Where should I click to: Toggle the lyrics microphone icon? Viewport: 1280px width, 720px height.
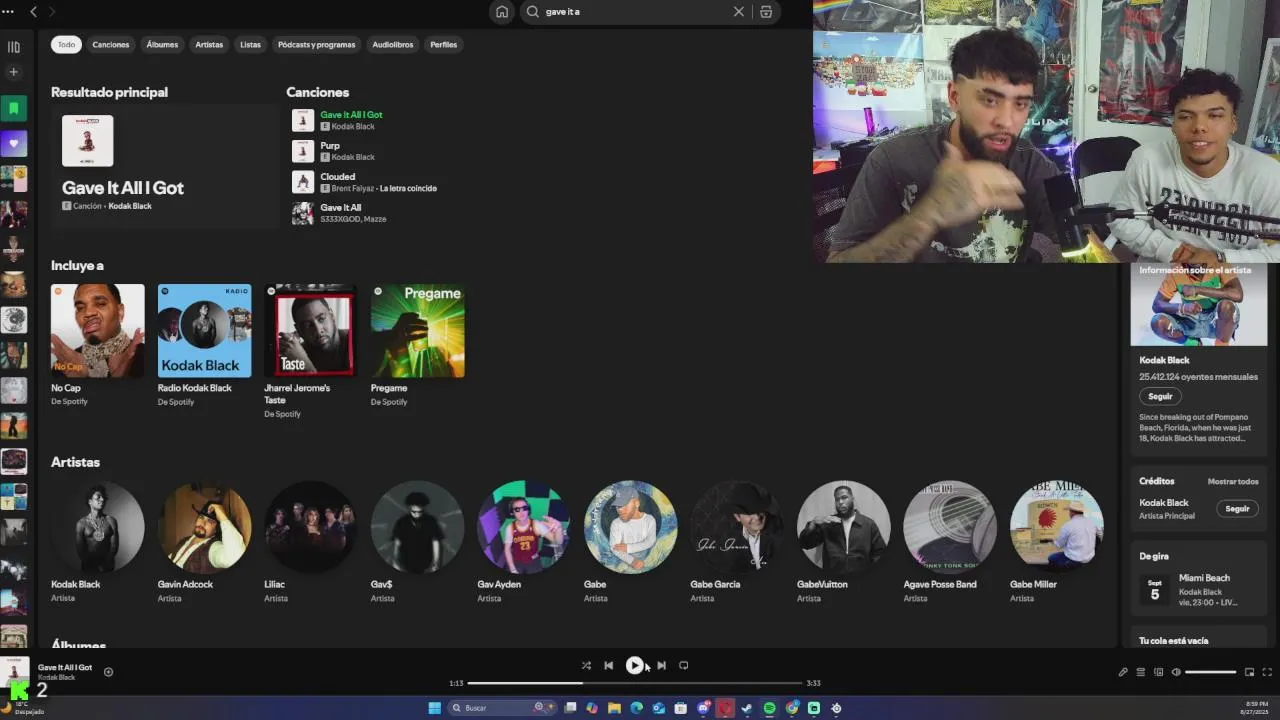tap(1123, 672)
